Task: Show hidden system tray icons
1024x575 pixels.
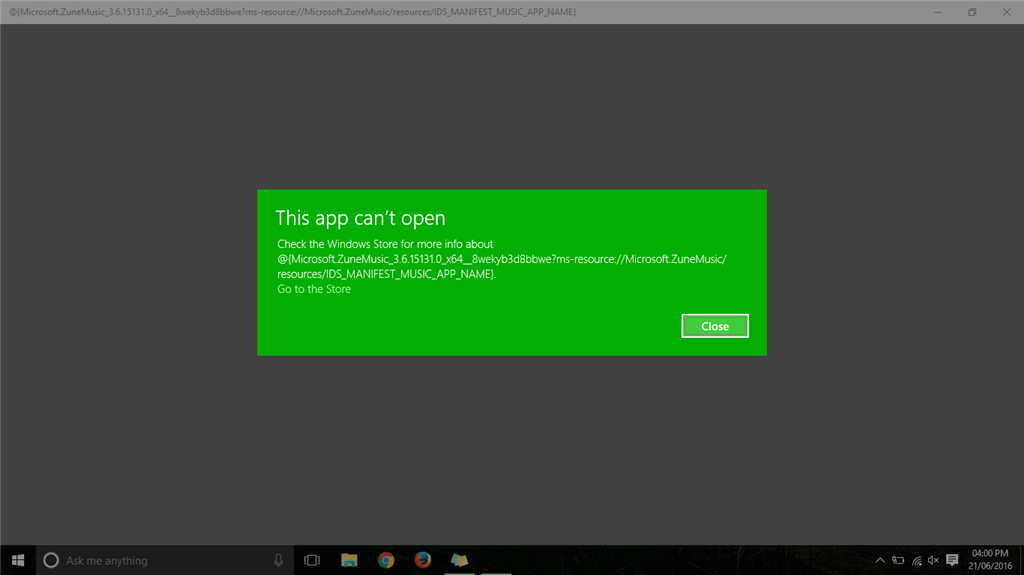Action: click(x=880, y=560)
